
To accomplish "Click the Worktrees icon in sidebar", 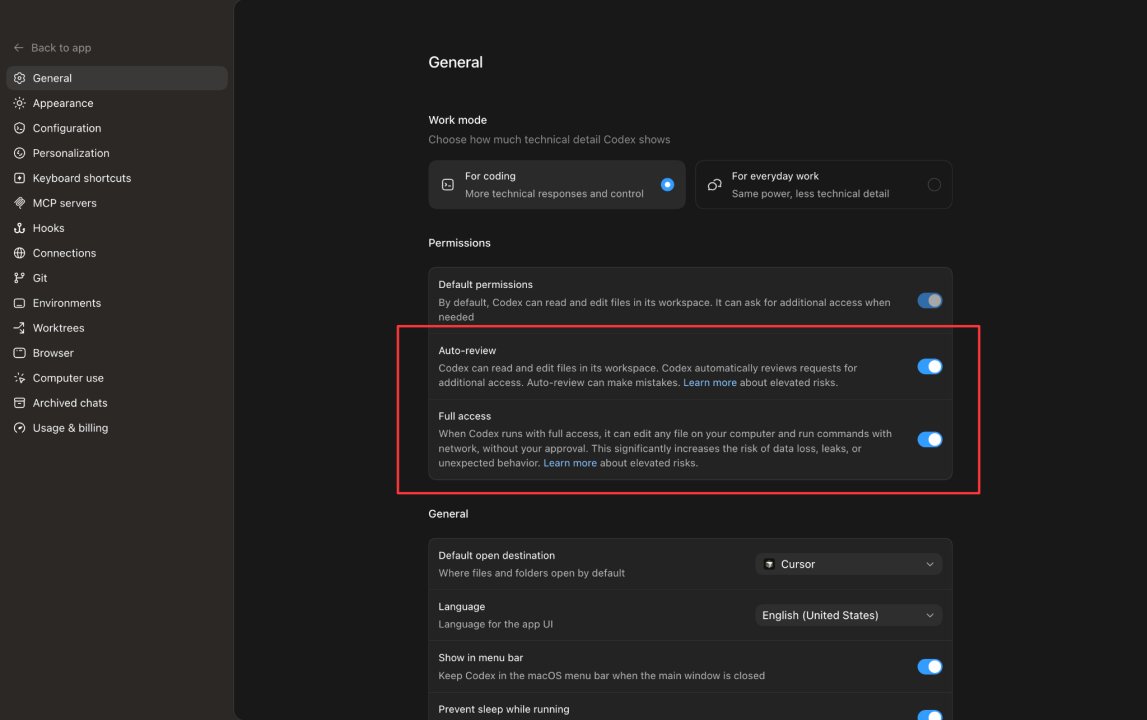I will pos(20,328).
